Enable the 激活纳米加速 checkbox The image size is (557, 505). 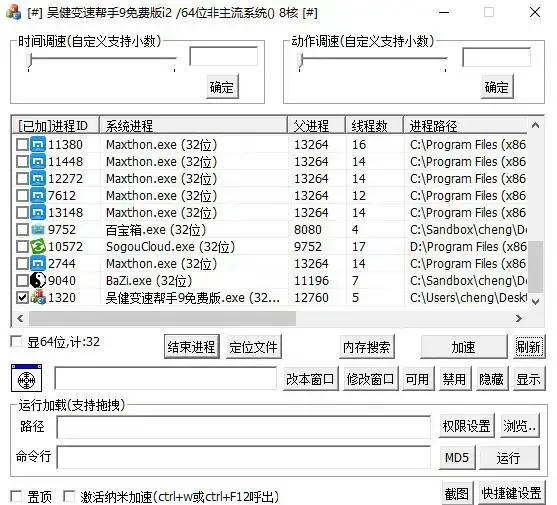tap(69, 496)
